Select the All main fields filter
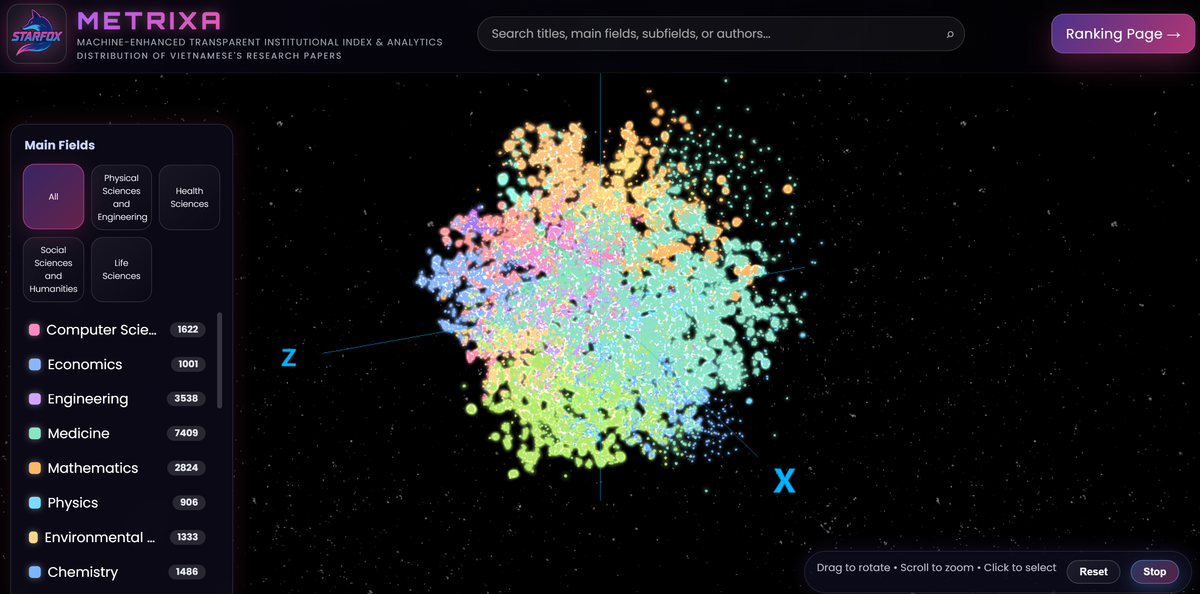 pos(54,197)
